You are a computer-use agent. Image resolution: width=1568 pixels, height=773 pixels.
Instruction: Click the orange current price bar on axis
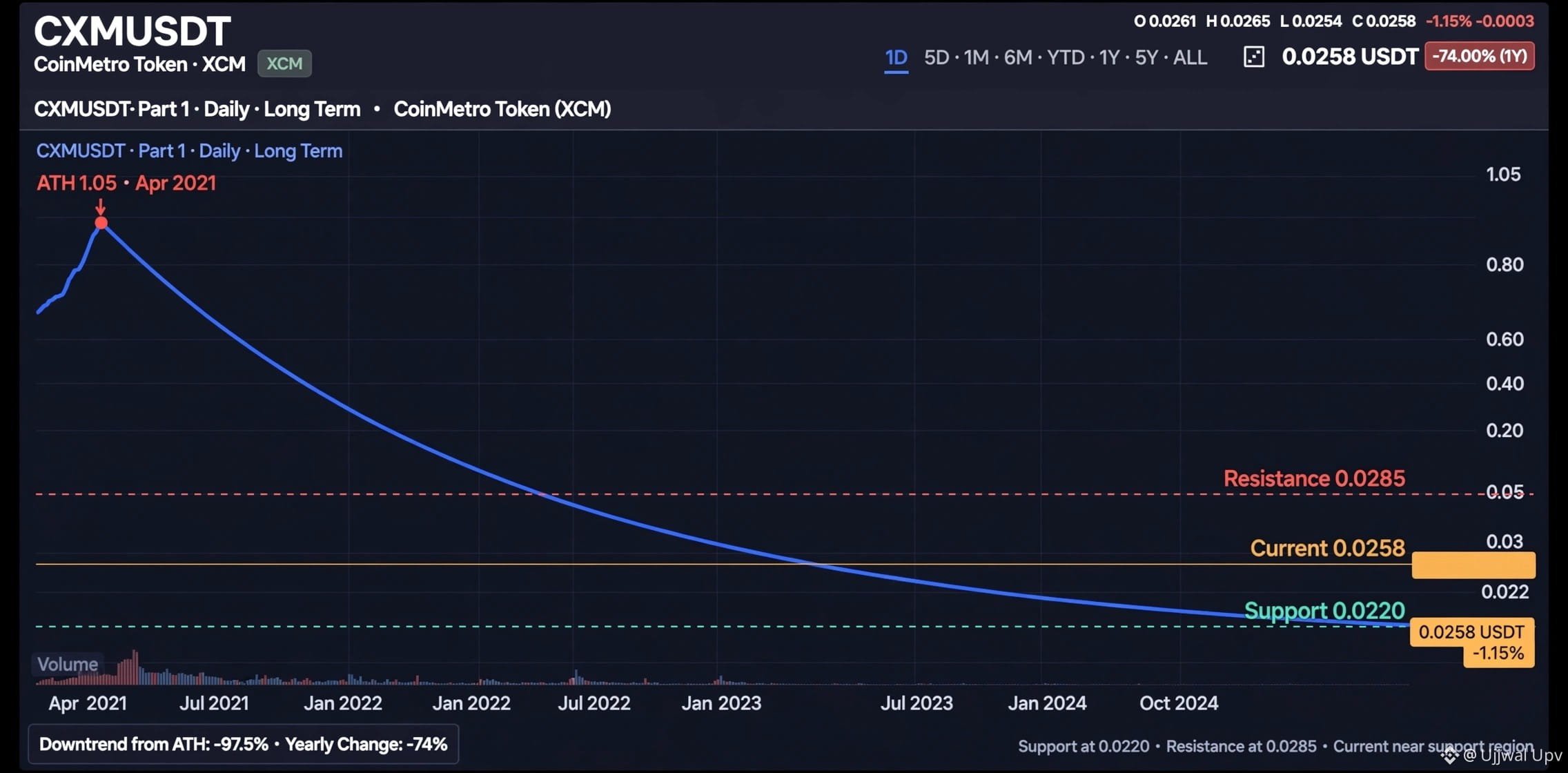[1473, 565]
